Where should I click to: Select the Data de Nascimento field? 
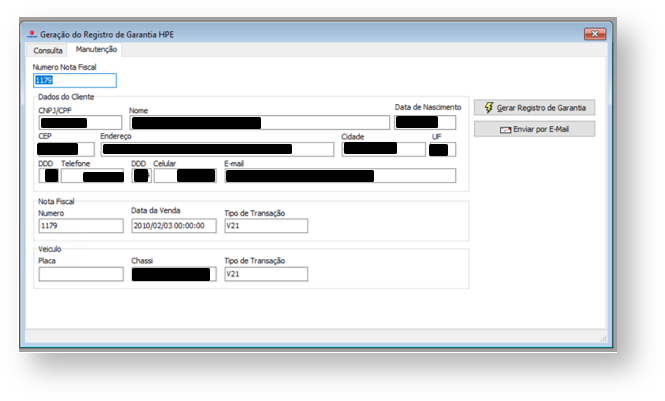click(x=425, y=123)
